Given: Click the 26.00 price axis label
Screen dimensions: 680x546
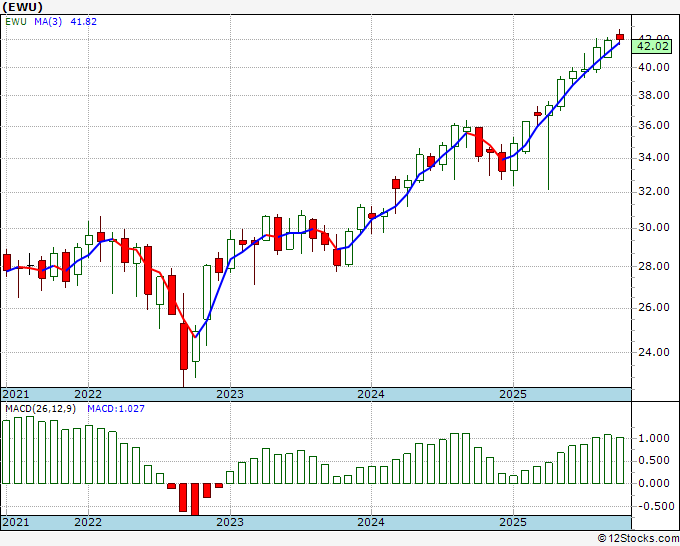Looking at the screenshot, I should pyautogui.click(x=654, y=307).
